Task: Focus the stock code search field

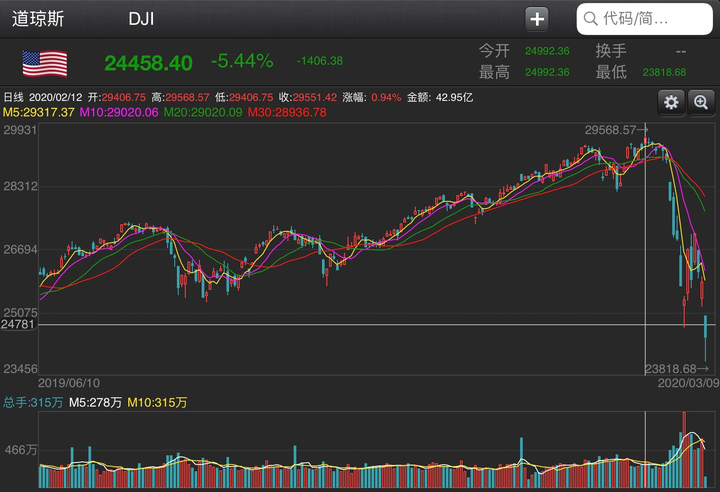Action: [x=645, y=19]
